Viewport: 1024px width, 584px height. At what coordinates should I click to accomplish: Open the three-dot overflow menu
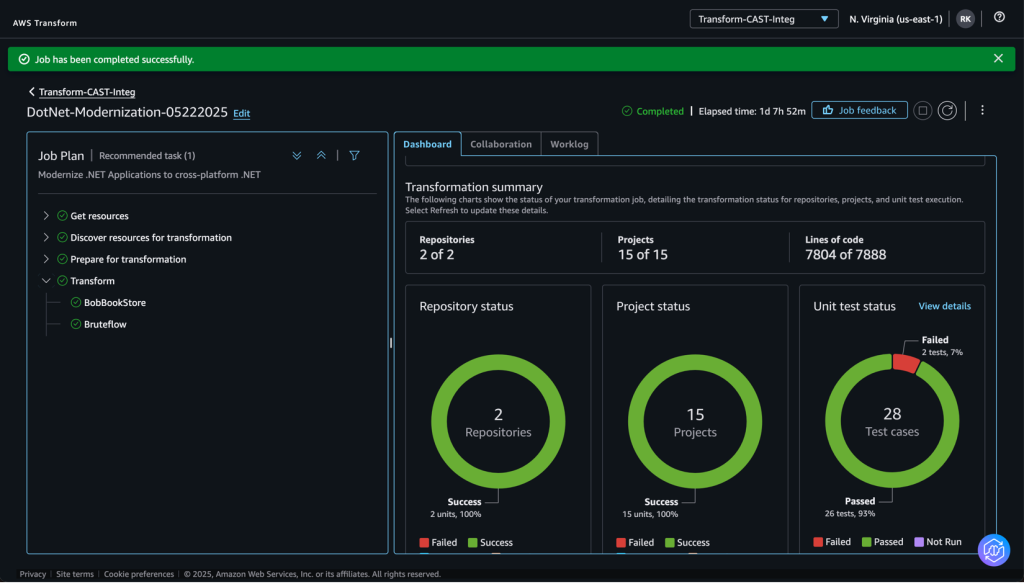(983, 111)
